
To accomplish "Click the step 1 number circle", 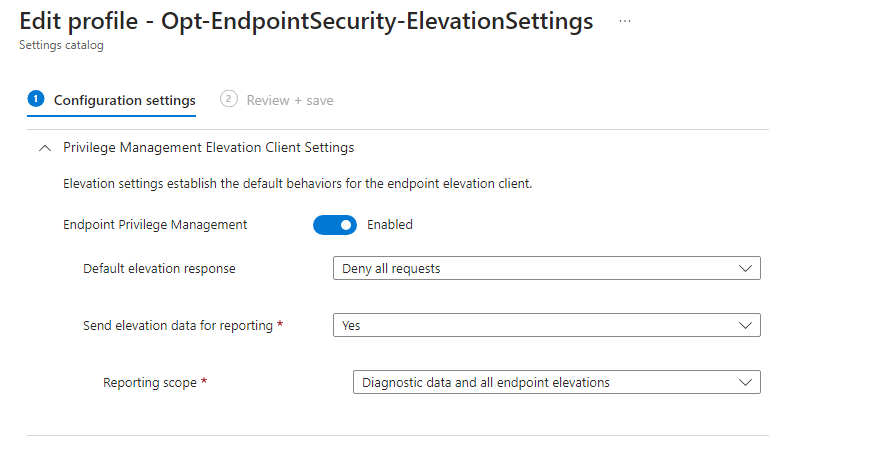I will (x=36, y=99).
